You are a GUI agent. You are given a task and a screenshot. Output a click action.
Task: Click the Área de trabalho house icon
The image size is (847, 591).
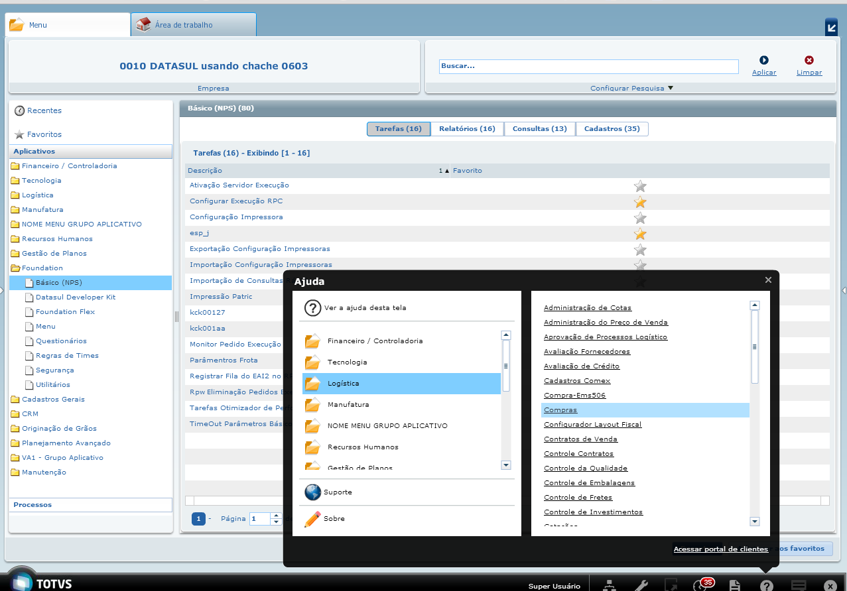(143, 24)
